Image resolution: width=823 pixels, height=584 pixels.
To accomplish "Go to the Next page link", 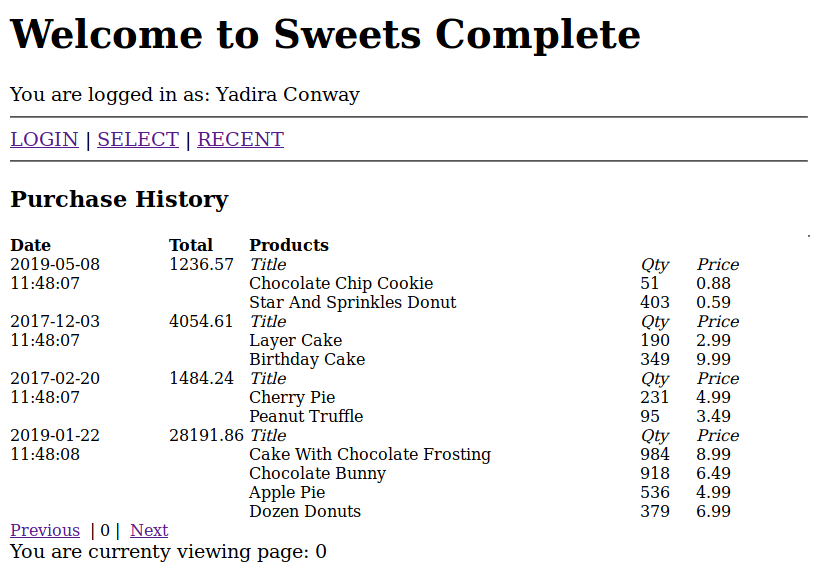I will [x=149, y=530].
